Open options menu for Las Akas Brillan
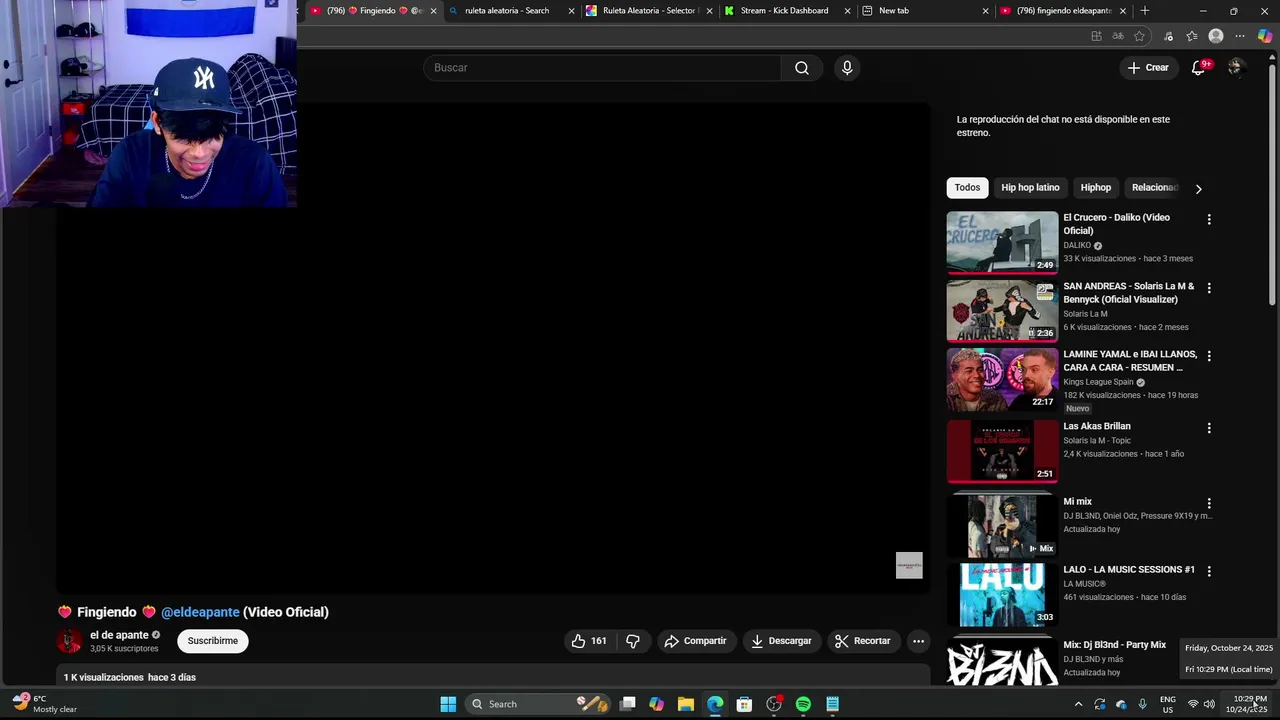This screenshot has width=1280, height=720. pyautogui.click(x=1209, y=428)
